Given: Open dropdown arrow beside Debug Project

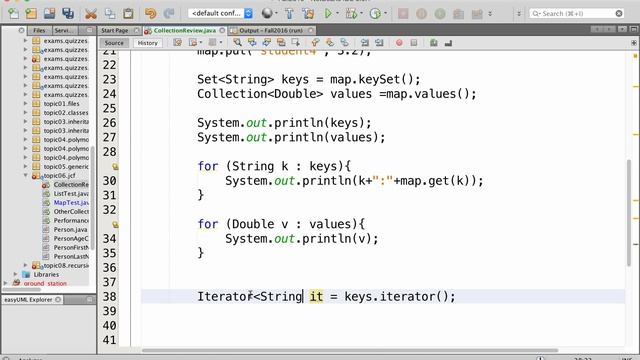Looking at the screenshot, I should click(x=361, y=13).
